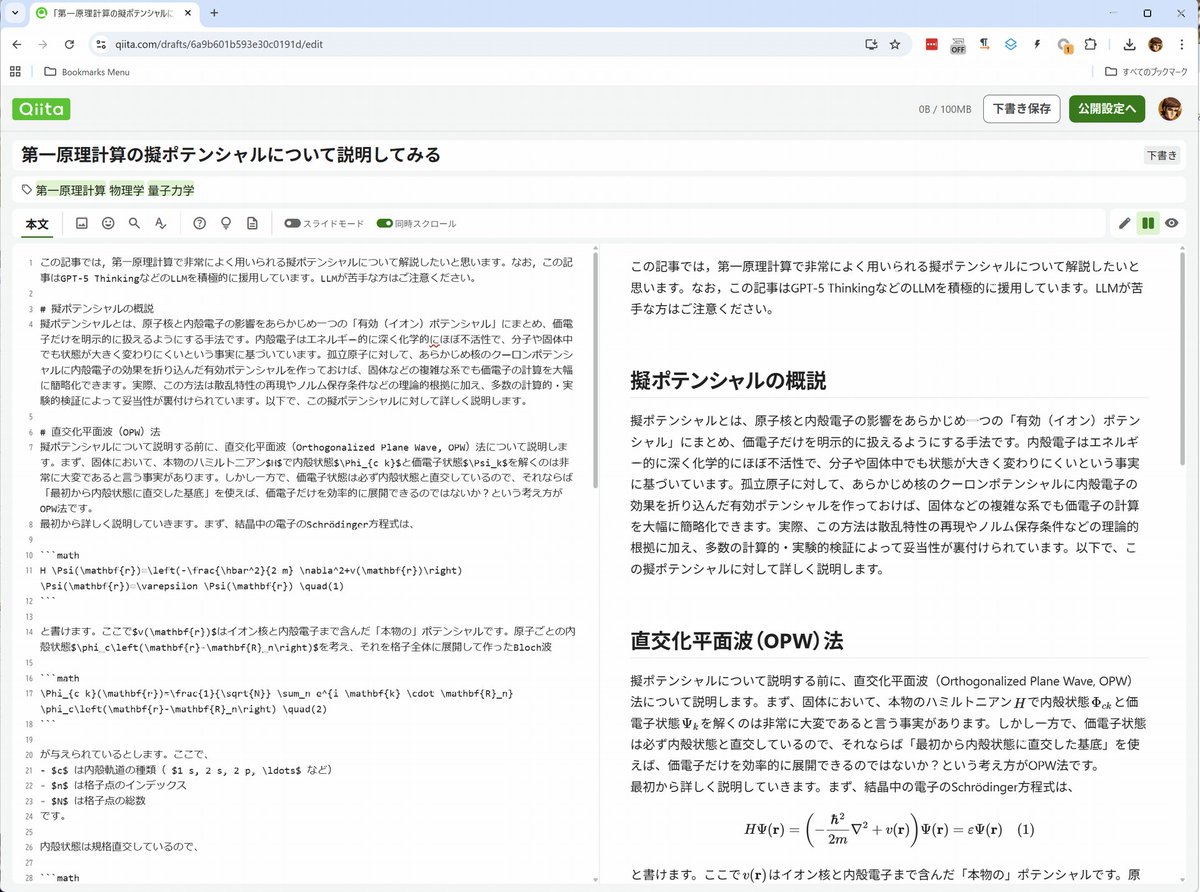
Task: Open the apps grid in the bookmarks bar
Action: [x=15, y=72]
